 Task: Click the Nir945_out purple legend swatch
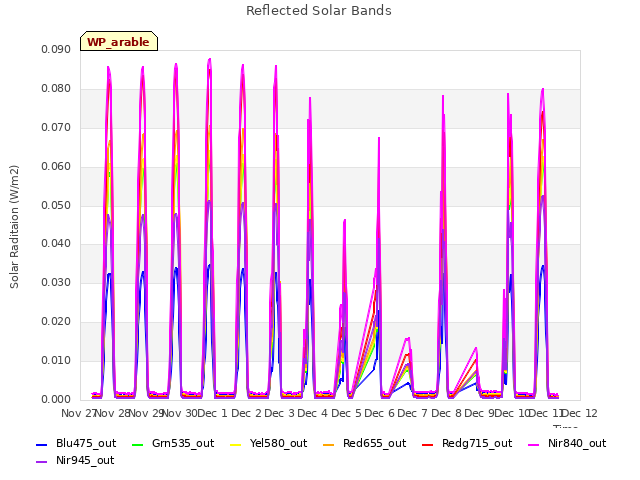pos(42,462)
